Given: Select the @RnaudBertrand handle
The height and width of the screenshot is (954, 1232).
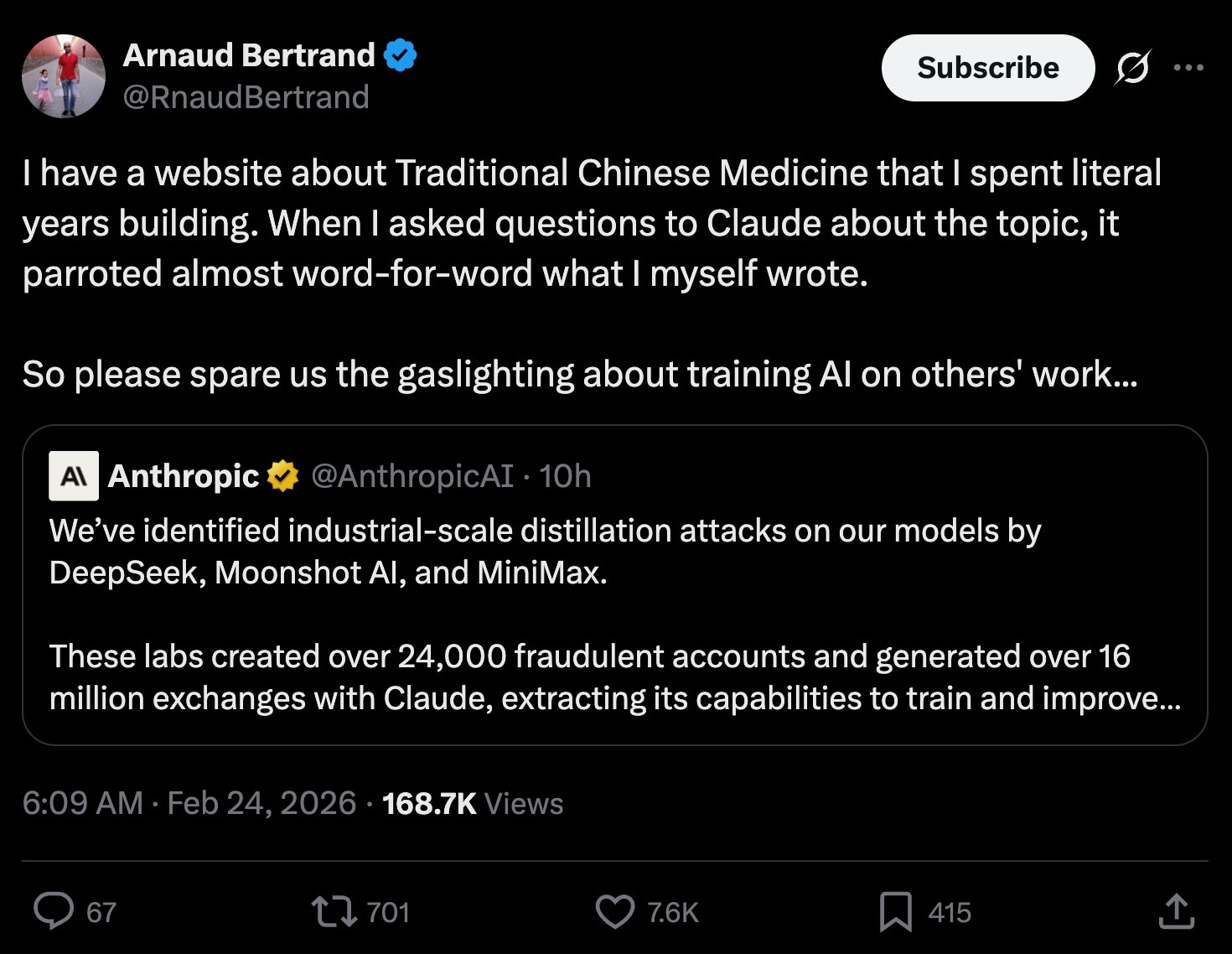Looking at the screenshot, I should (246, 96).
